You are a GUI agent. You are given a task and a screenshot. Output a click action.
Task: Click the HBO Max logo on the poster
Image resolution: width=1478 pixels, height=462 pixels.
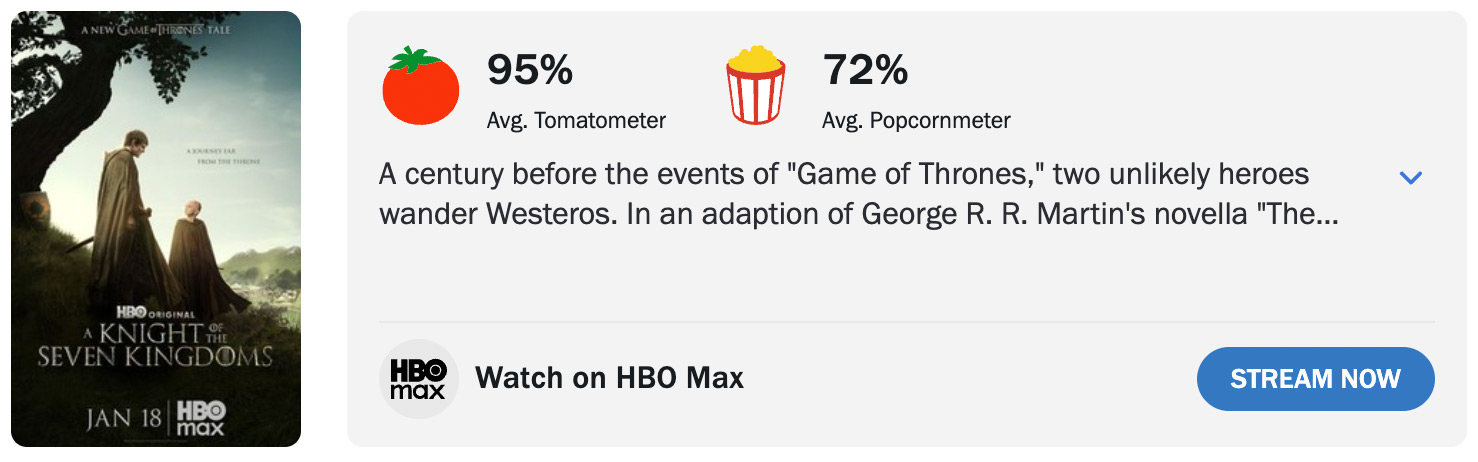[201, 418]
